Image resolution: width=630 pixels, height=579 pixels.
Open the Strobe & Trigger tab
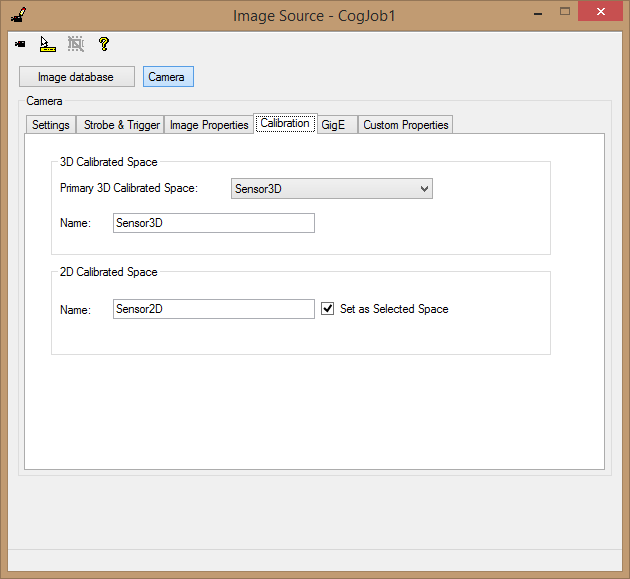121,125
